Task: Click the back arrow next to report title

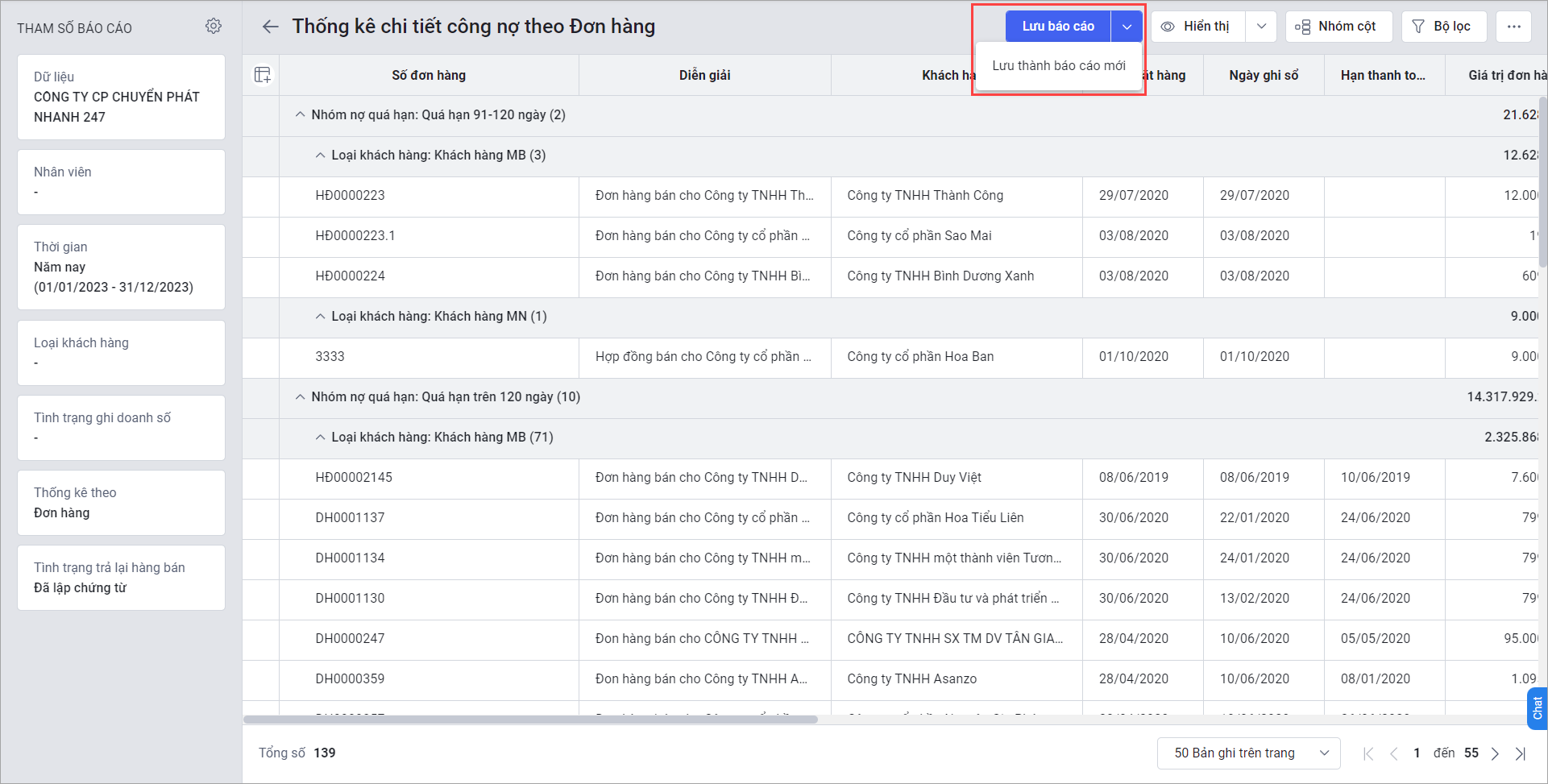Action: point(270,26)
